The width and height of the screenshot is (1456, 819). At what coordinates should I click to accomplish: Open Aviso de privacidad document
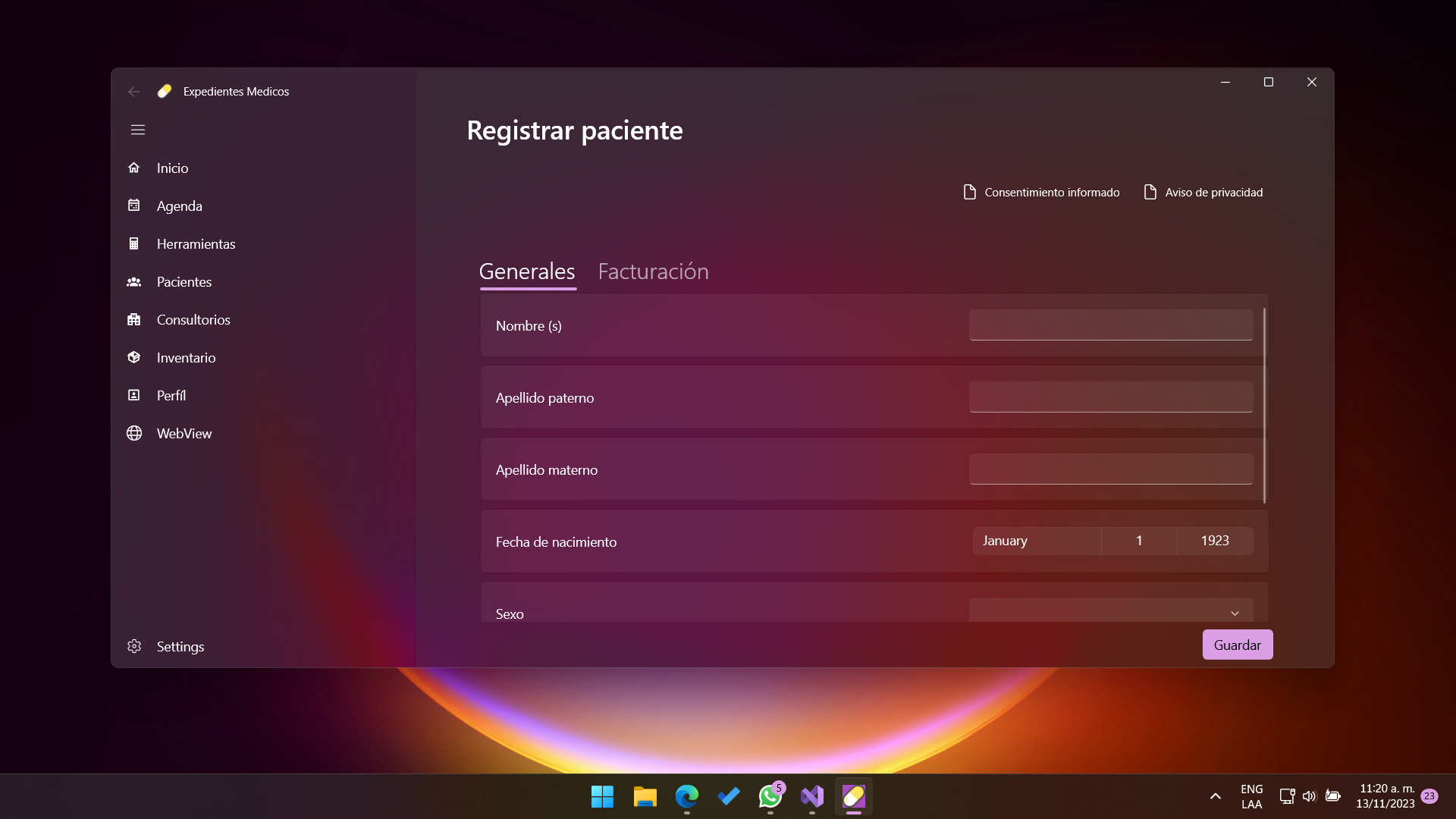[x=1203, y=193]
